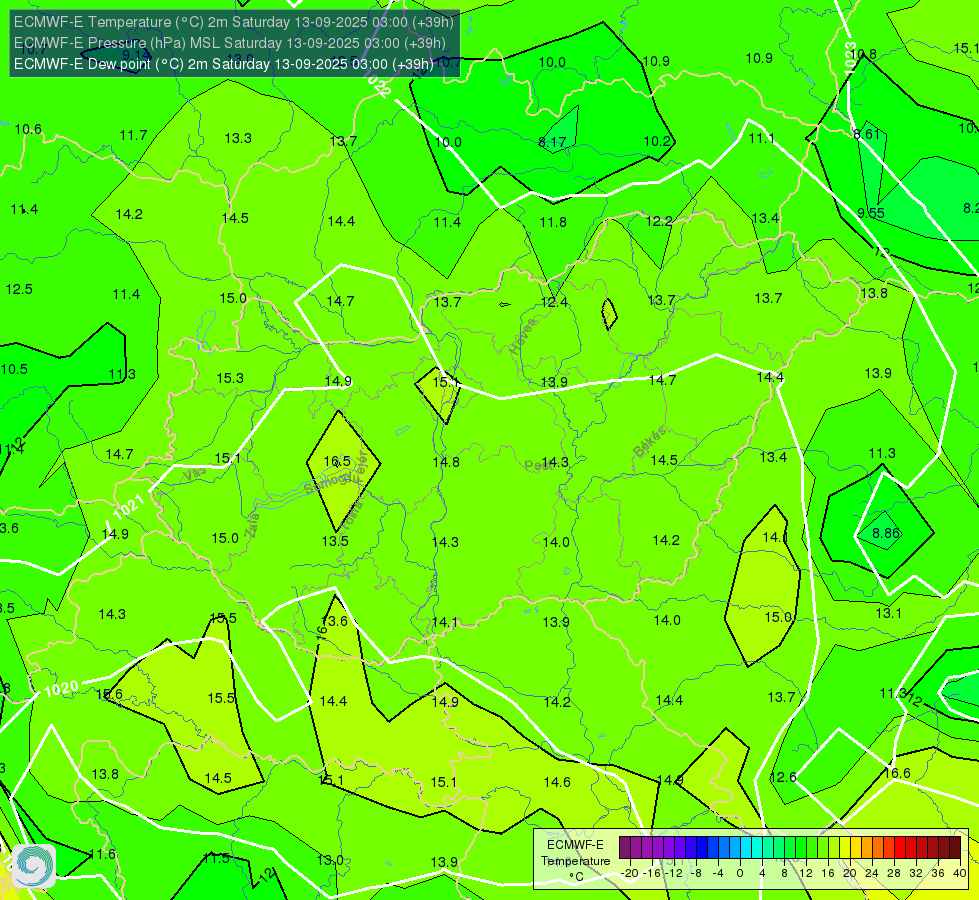Click the 8.86 temperature value
The width and height of the screenshot is (979, 900).
coord(885,533)
